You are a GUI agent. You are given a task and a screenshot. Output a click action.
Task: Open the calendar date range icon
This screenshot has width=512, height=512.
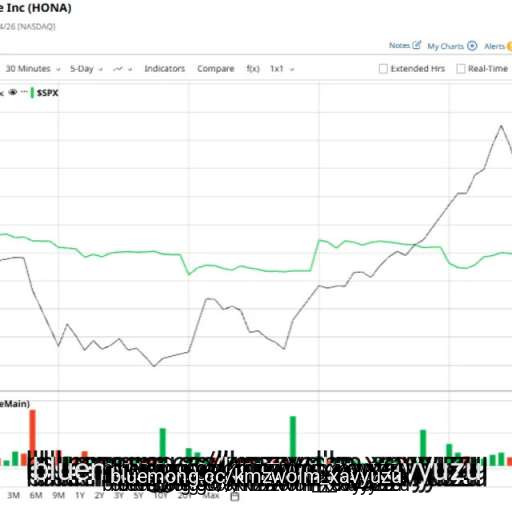click(235, 496)
